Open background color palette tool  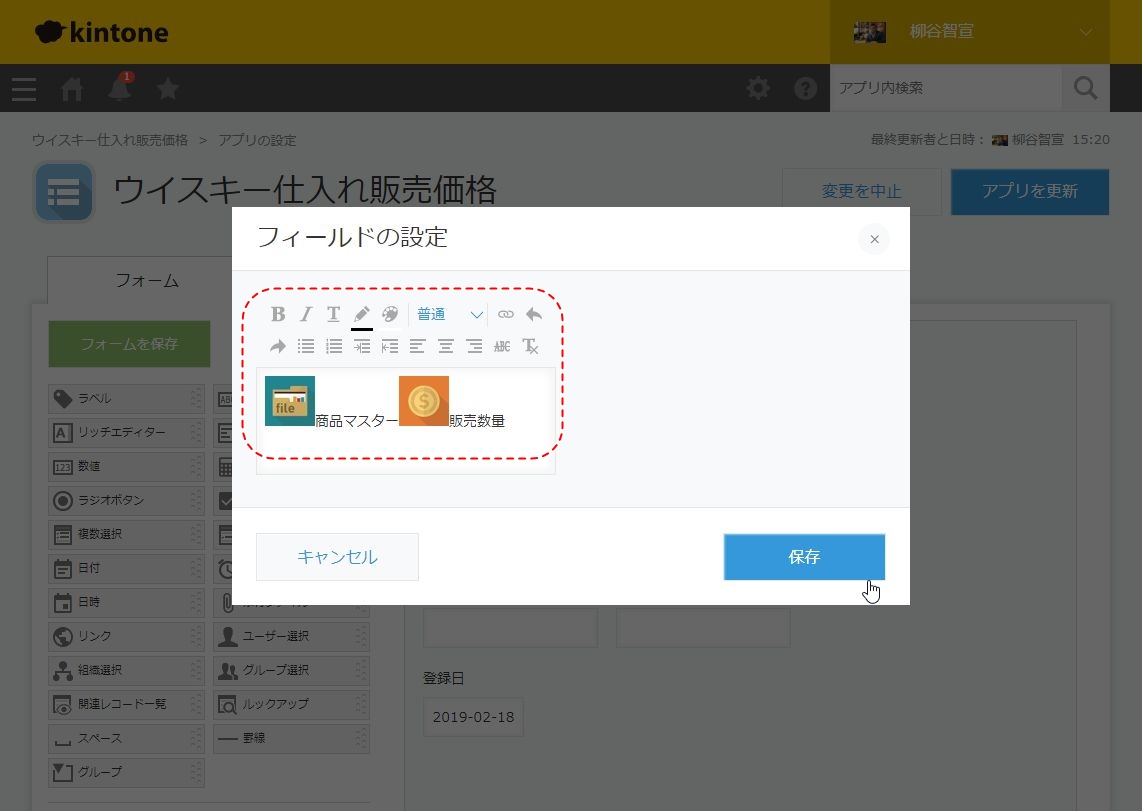pyautogui.click(x=390, y=314)
